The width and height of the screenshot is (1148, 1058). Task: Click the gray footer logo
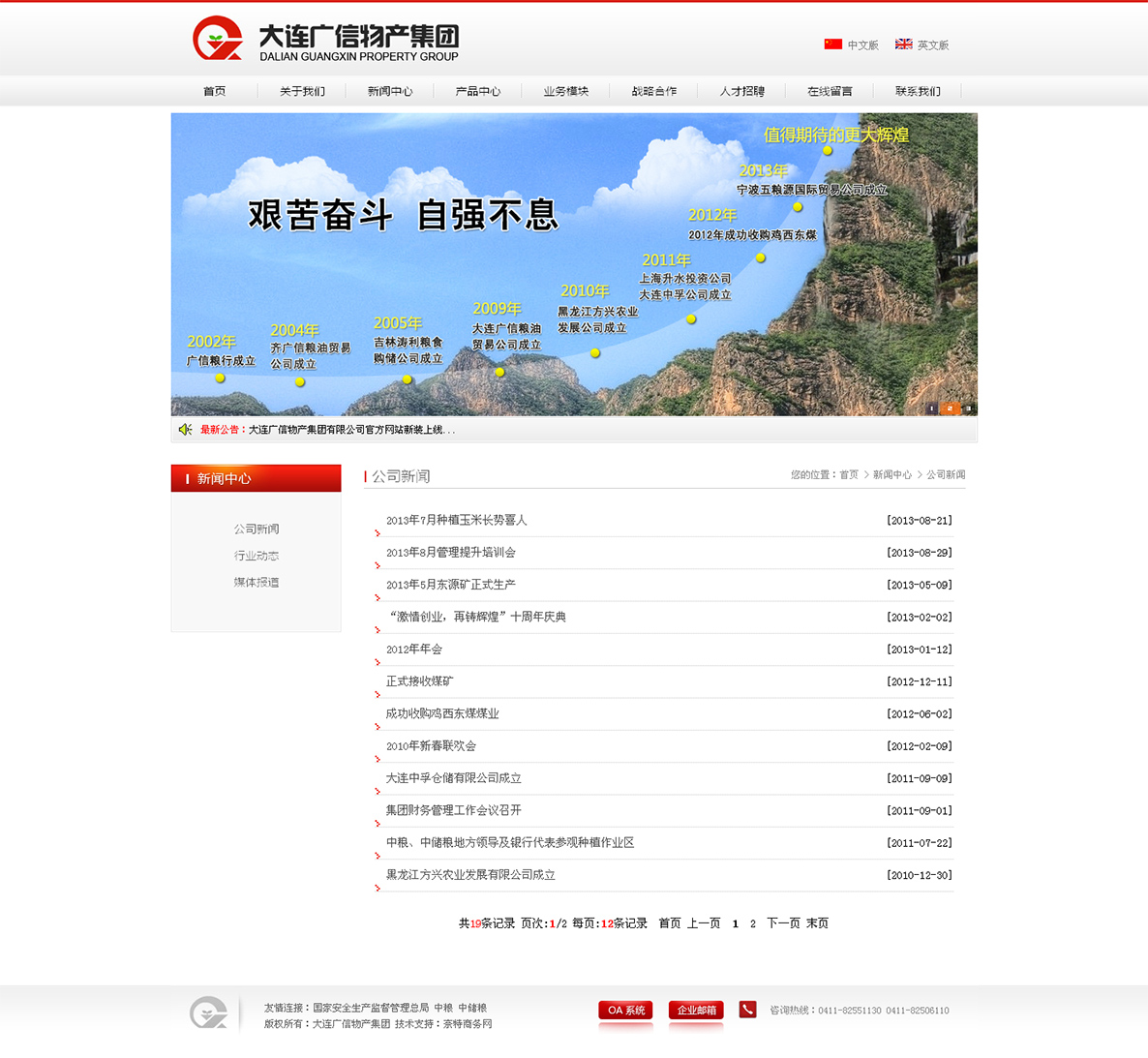209,1013
